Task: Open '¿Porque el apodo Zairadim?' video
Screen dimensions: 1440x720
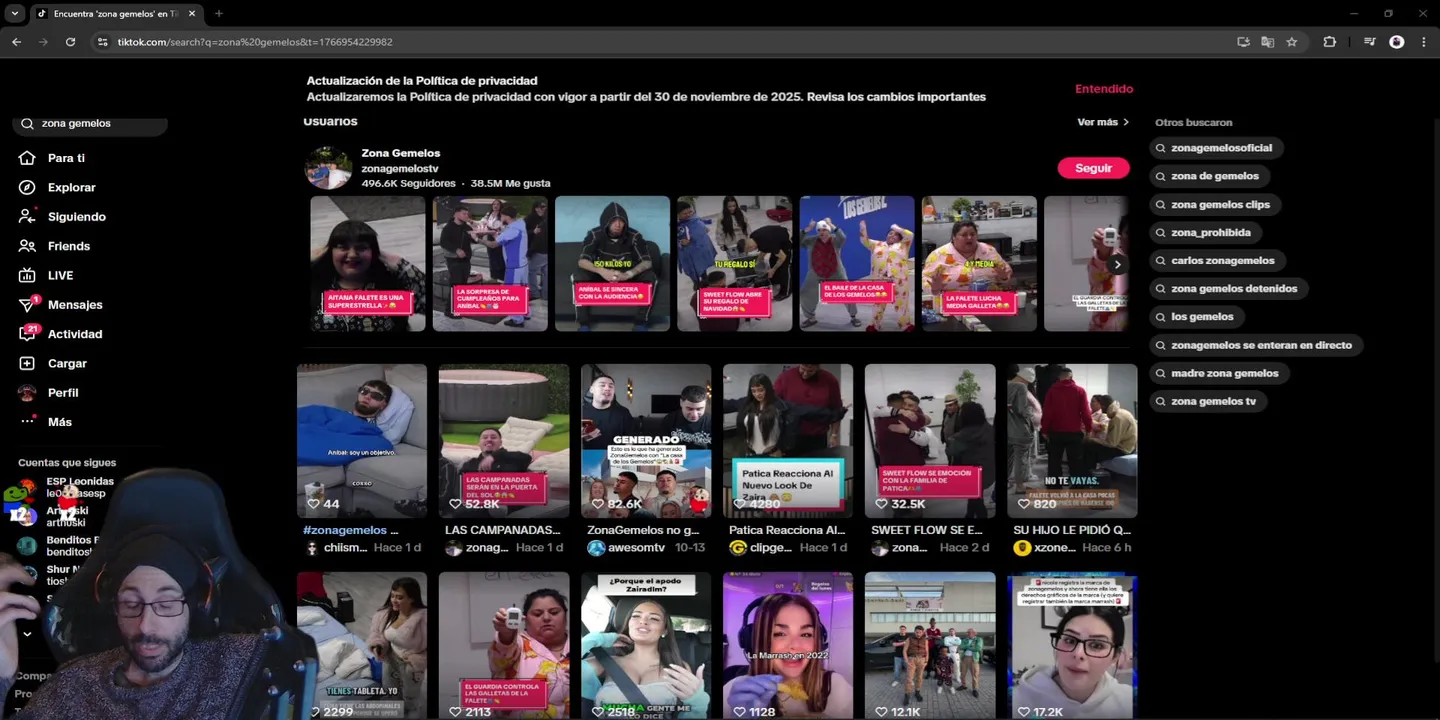Action: (646, 646)
